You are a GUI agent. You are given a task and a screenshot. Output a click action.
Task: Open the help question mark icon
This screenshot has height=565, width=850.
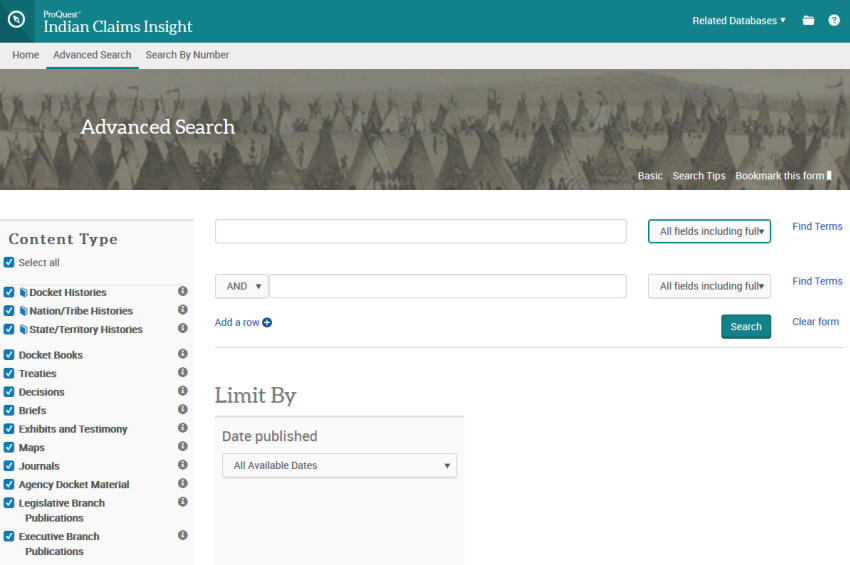pyautogui.click(x=834, y=21)
